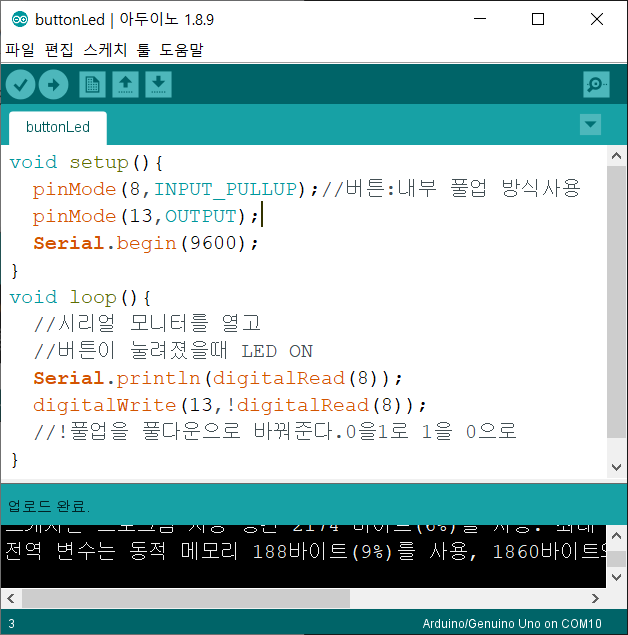Click the horizontal scrollbar right arrow
628x635 pixels.
click(x=595, y=598)
